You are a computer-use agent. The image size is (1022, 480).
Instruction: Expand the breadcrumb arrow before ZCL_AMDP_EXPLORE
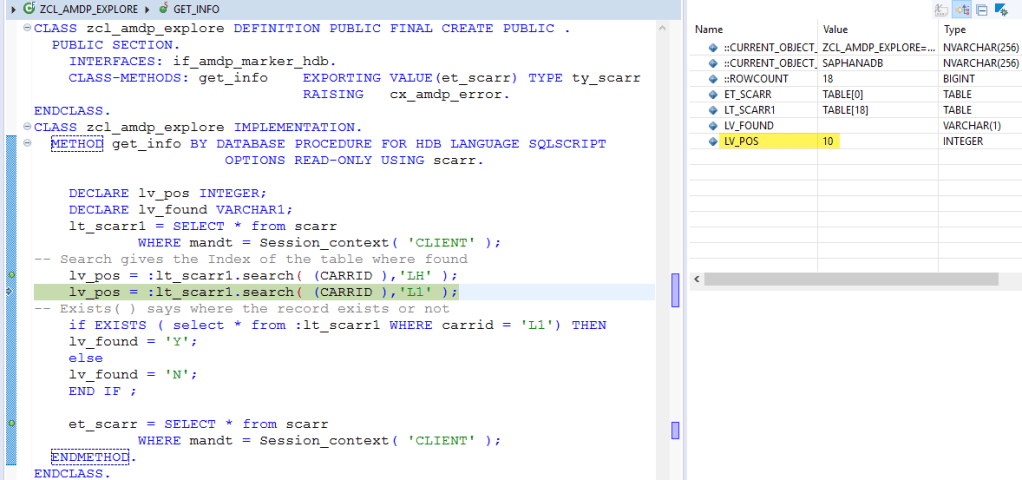coord(13,9)
